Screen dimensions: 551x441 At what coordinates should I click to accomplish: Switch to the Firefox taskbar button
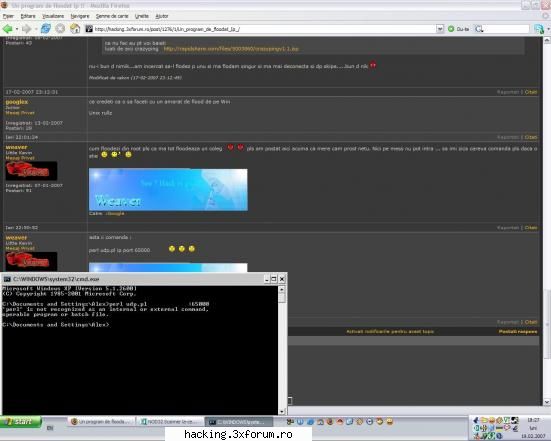[102, 421]
